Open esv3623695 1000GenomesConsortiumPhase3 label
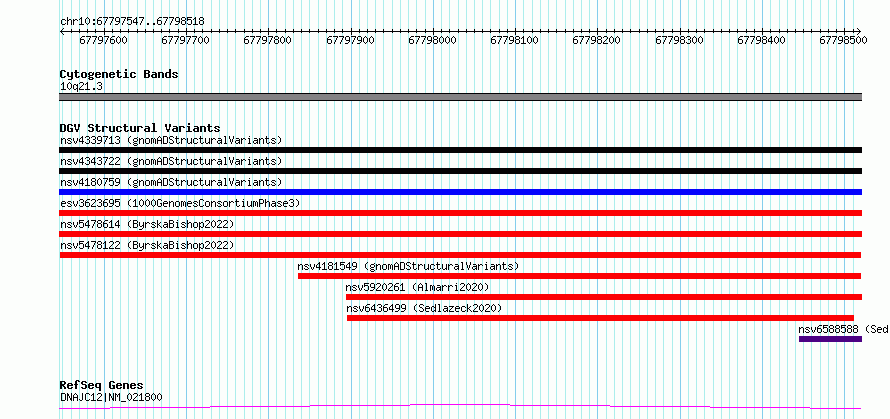 coord(180,203)
